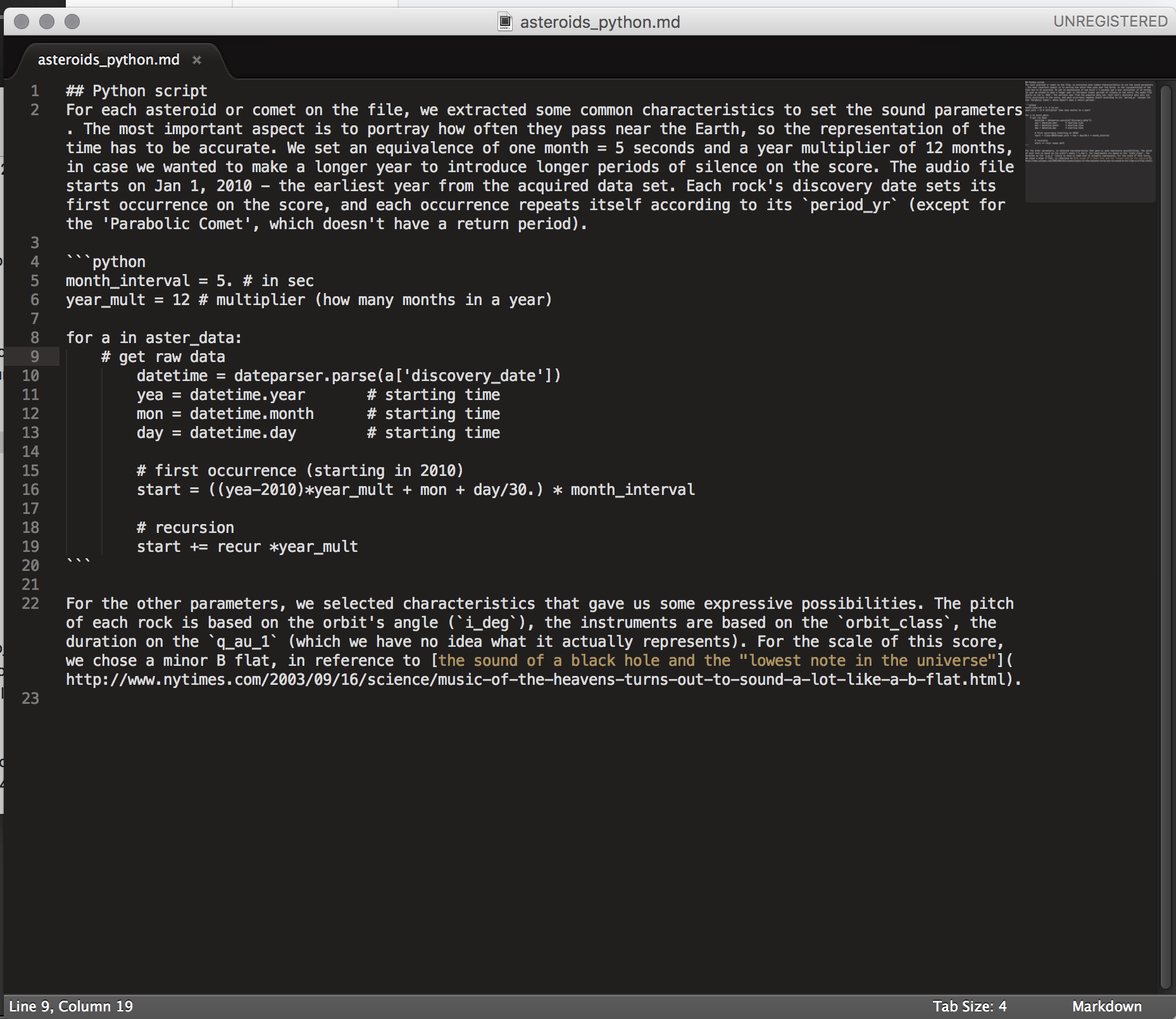Click the '## Python script' heading

click(137, 91)
